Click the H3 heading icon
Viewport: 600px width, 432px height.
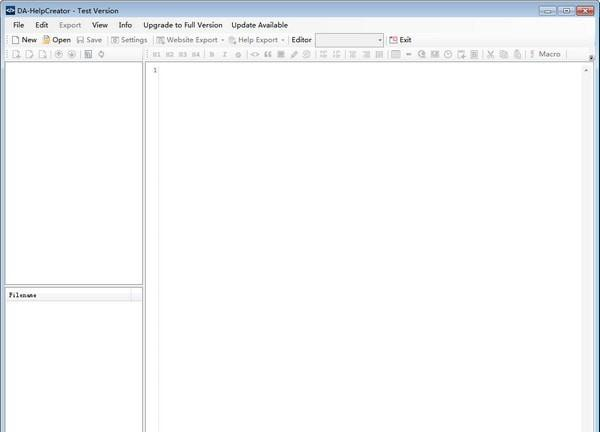[x=183, y=54]
